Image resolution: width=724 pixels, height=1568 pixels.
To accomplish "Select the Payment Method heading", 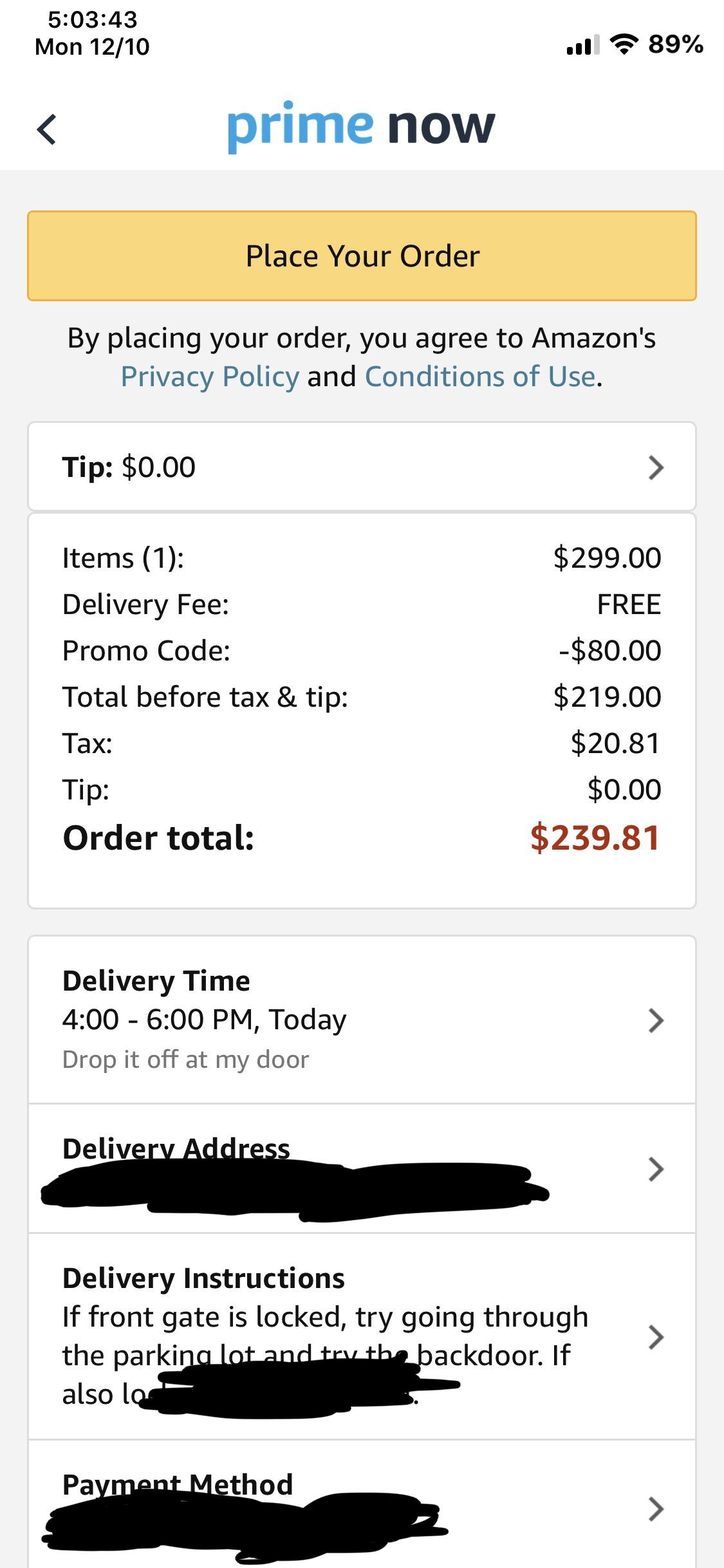I will (178, 1484).
